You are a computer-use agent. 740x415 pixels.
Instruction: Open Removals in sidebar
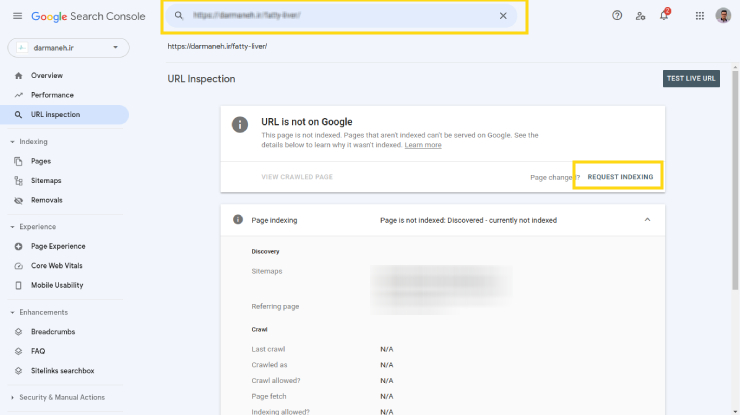pos(47,200)
